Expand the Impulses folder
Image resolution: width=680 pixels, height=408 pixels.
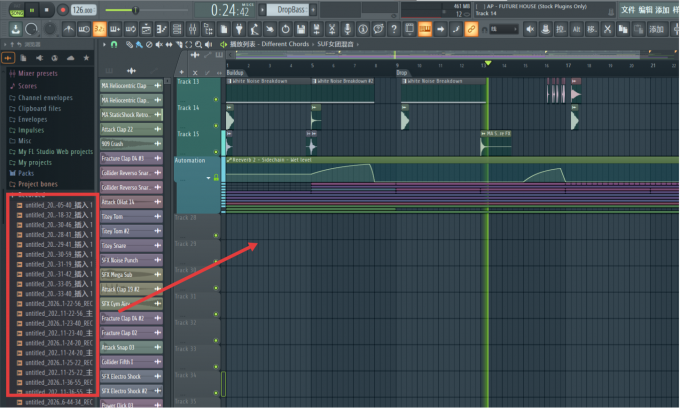[27, 130]
